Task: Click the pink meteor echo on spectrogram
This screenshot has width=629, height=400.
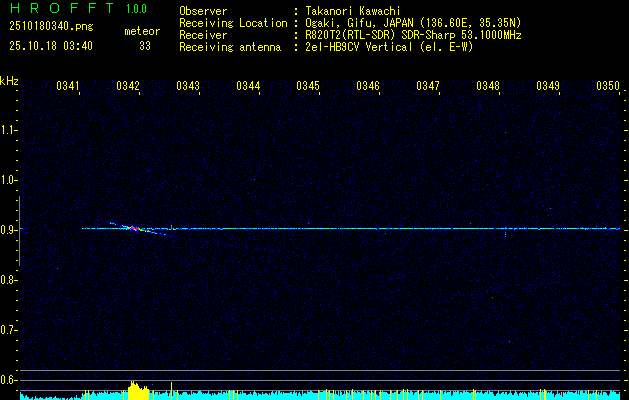Action: pos(132,229)
